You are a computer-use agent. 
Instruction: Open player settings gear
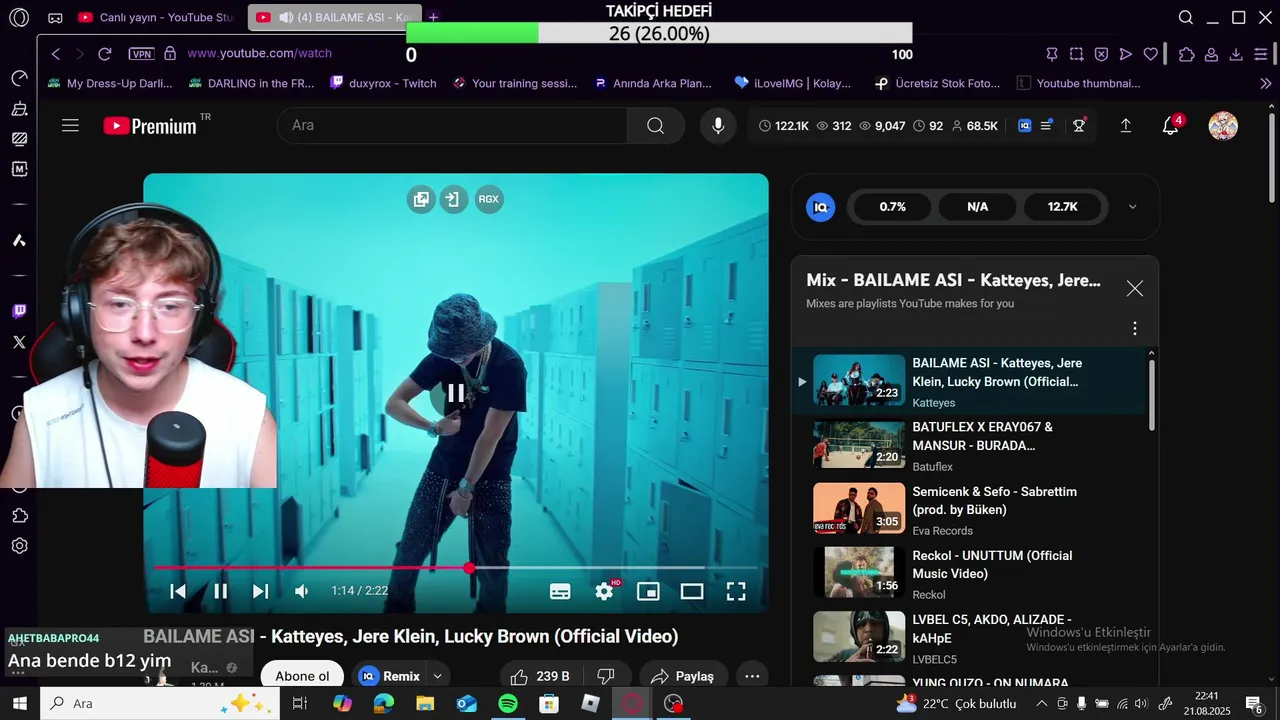[x=604, y=591]
